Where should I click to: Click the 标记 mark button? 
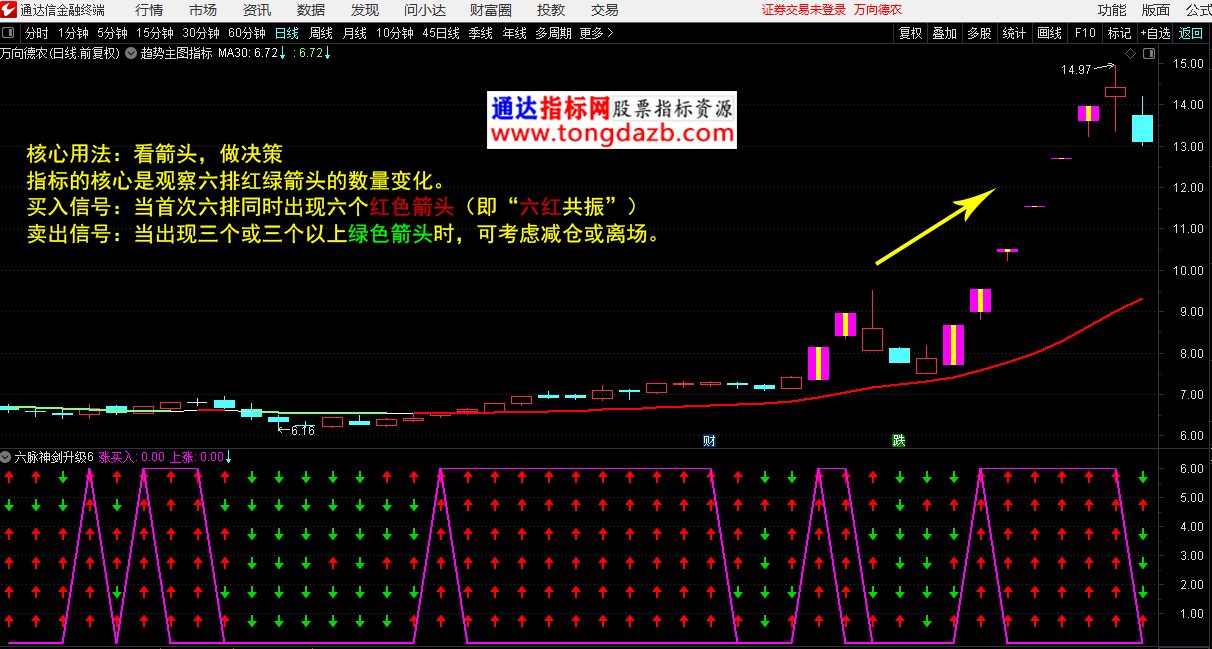pyautogui.click(x=1119, y=33)
